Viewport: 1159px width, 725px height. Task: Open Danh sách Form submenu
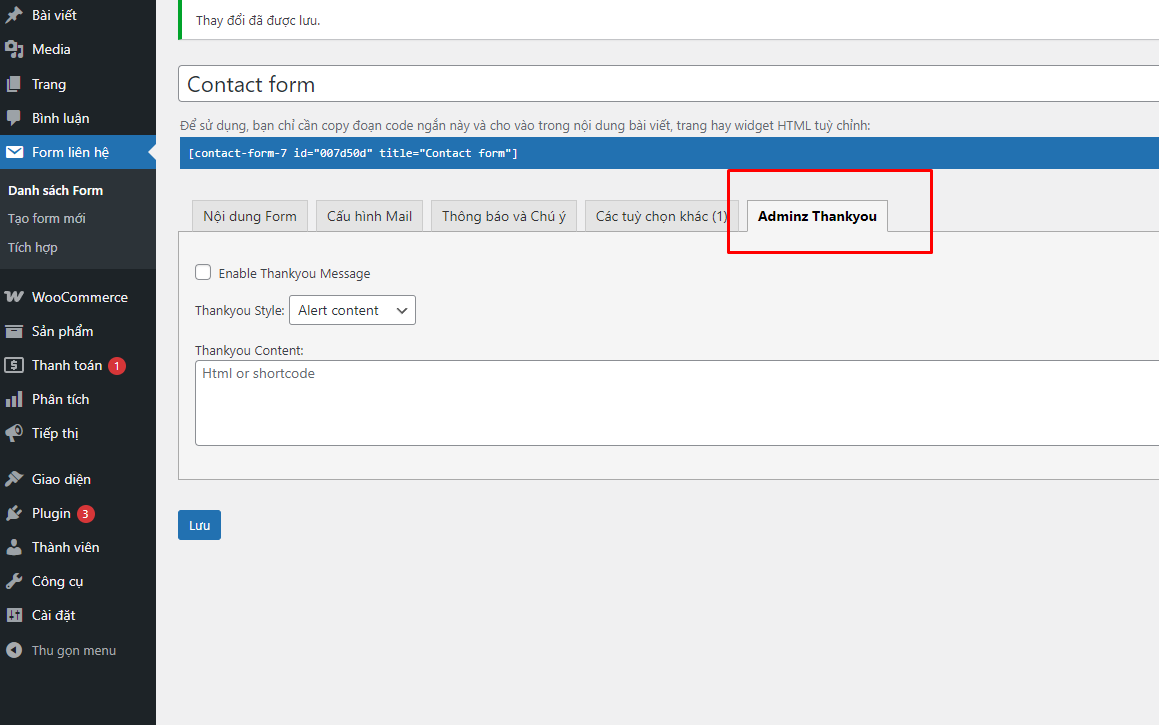point(55,191)
